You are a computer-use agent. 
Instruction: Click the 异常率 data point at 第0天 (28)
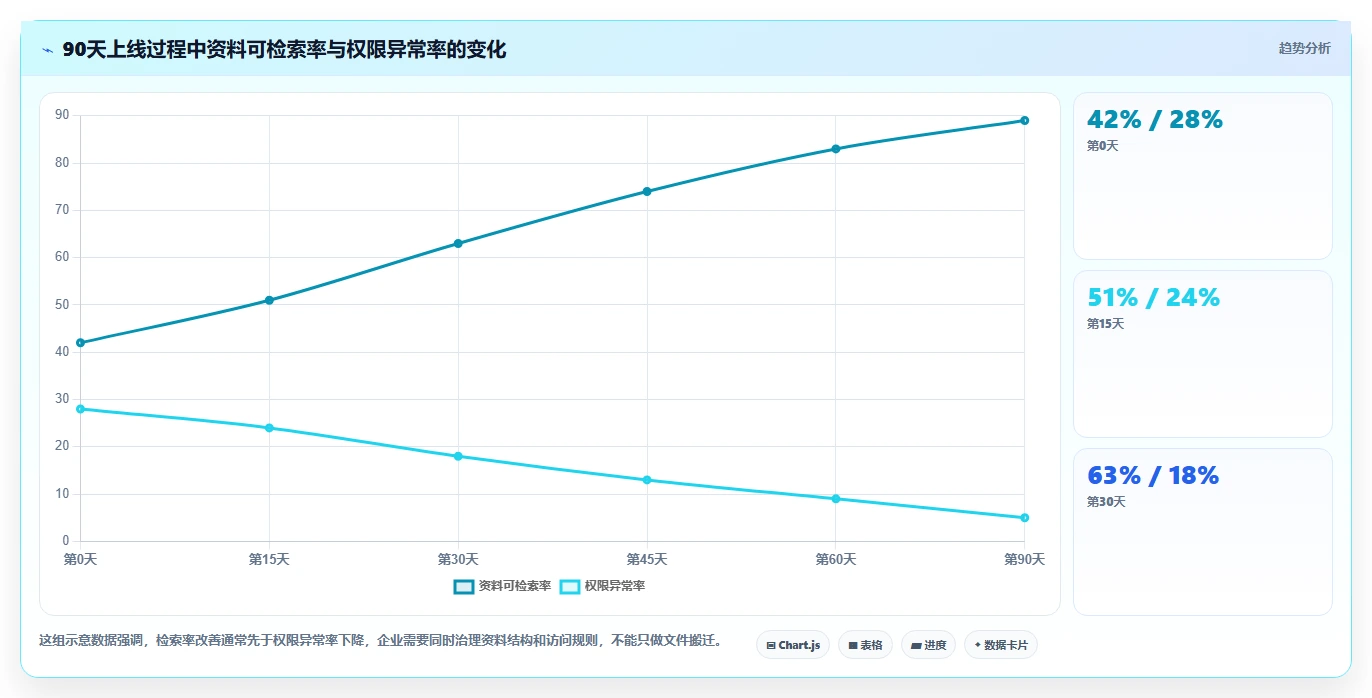(80, 409)
